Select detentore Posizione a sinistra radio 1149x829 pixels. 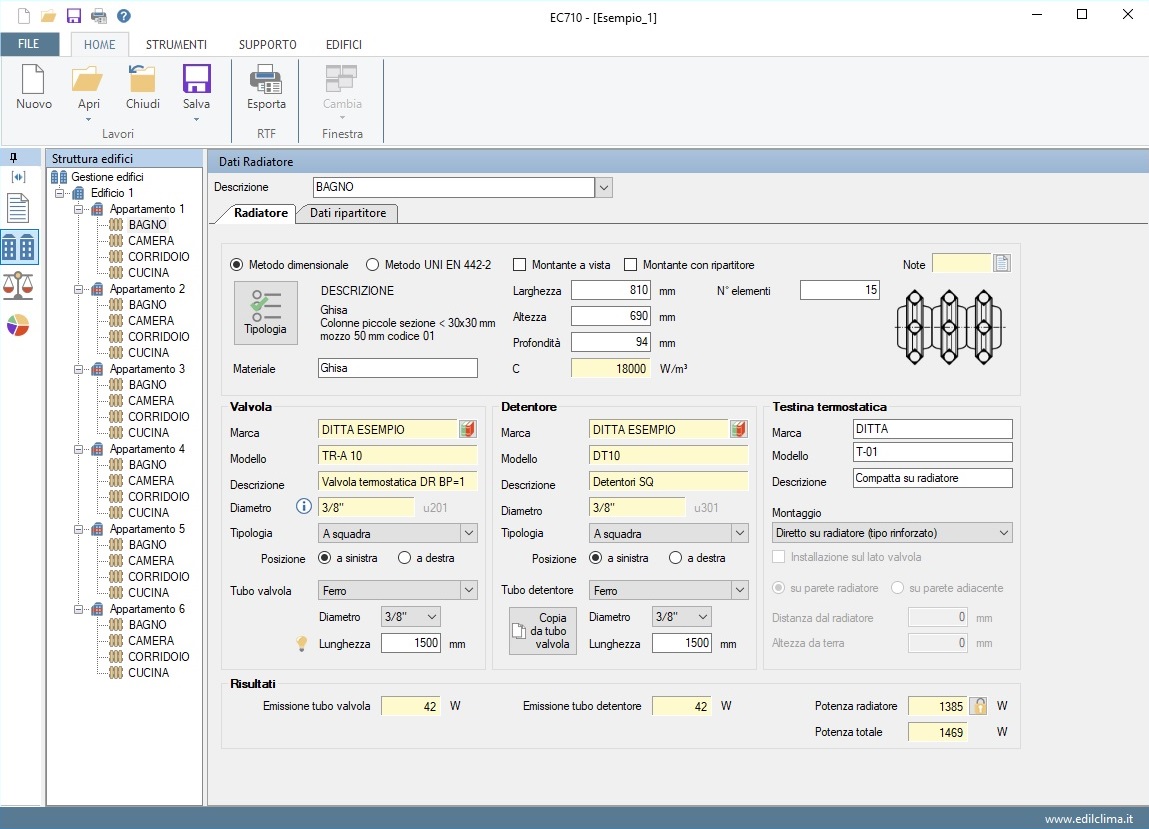[596, 558]
